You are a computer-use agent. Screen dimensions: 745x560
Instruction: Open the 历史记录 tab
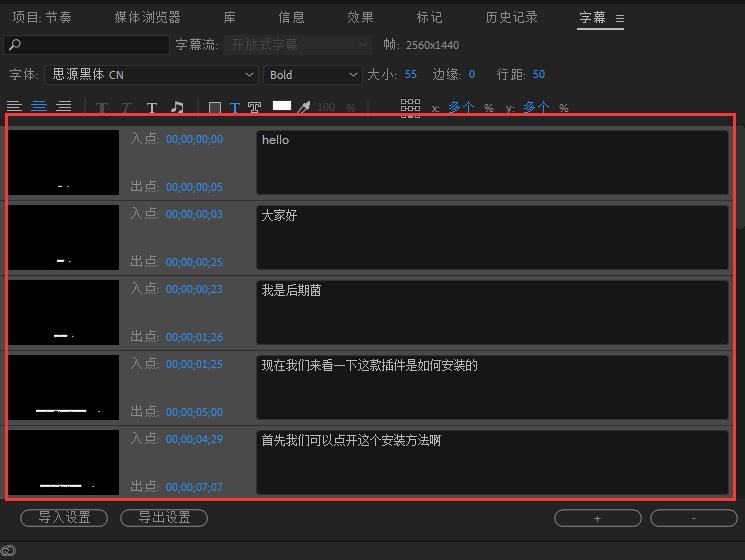click(511, 18)
